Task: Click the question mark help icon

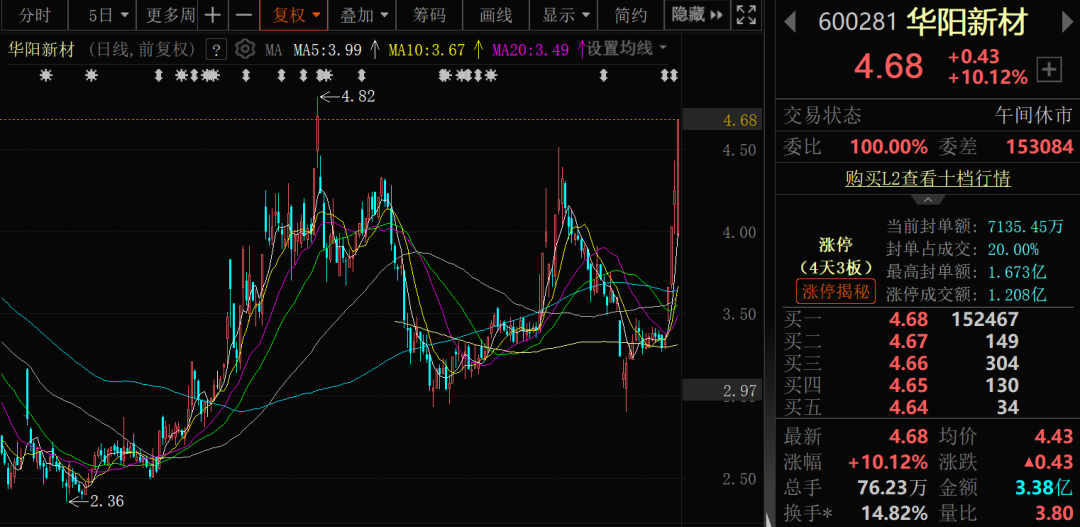Action: tap(215, 49)
